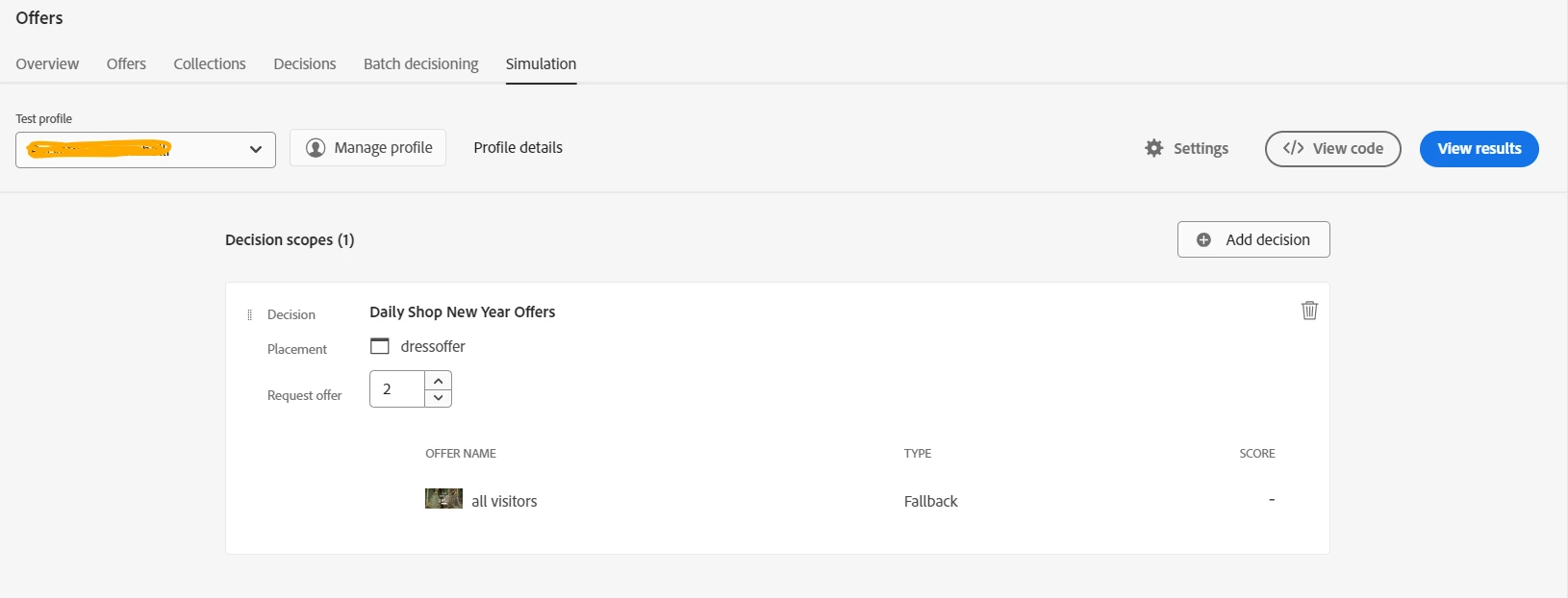Image resolution: width=1568 pixels, height=598 pixels.
Task: Open the all visitors offer thumbnail
Action: pos(443,499)
